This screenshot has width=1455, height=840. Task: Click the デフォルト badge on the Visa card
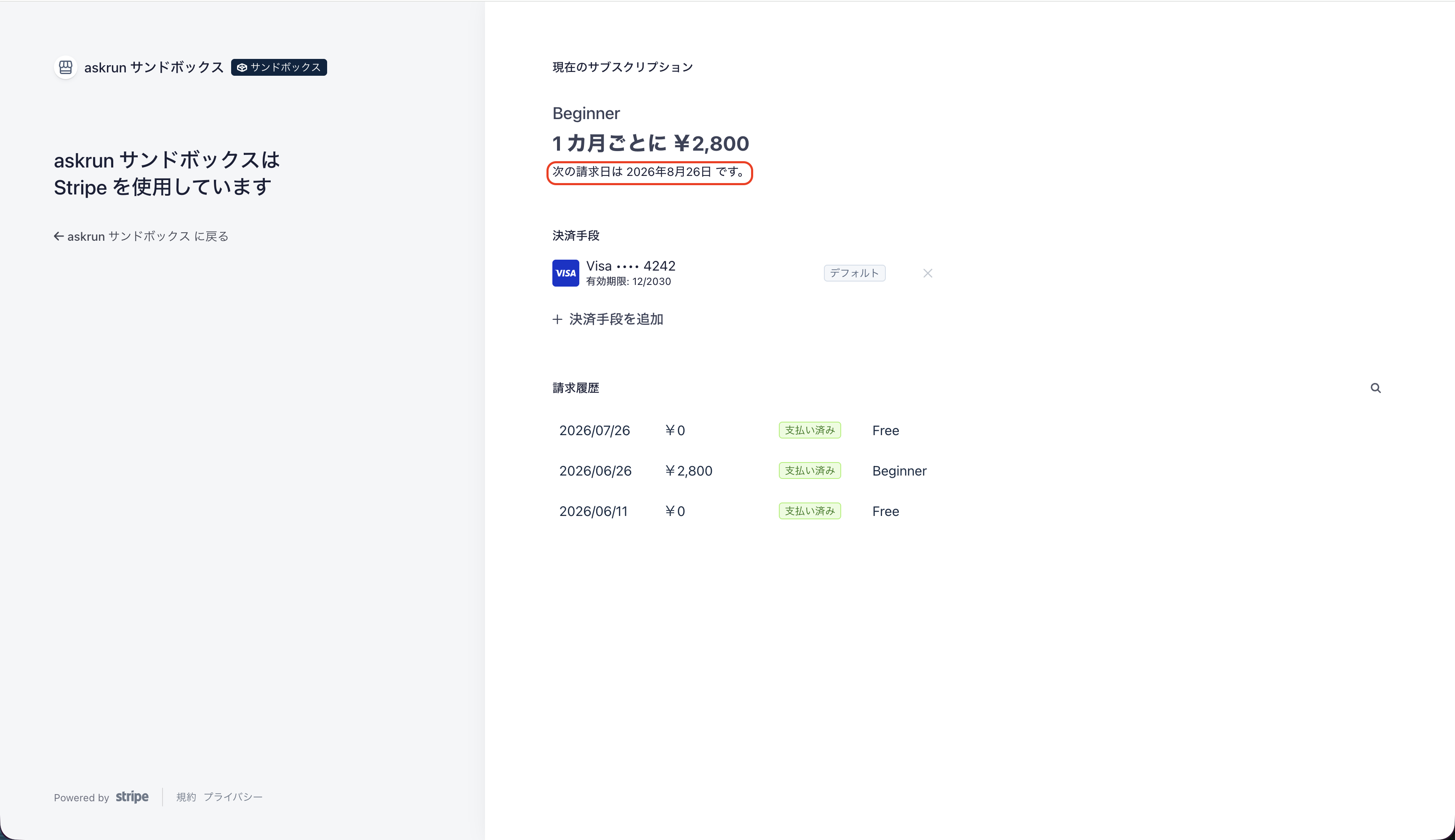point(854,274)
